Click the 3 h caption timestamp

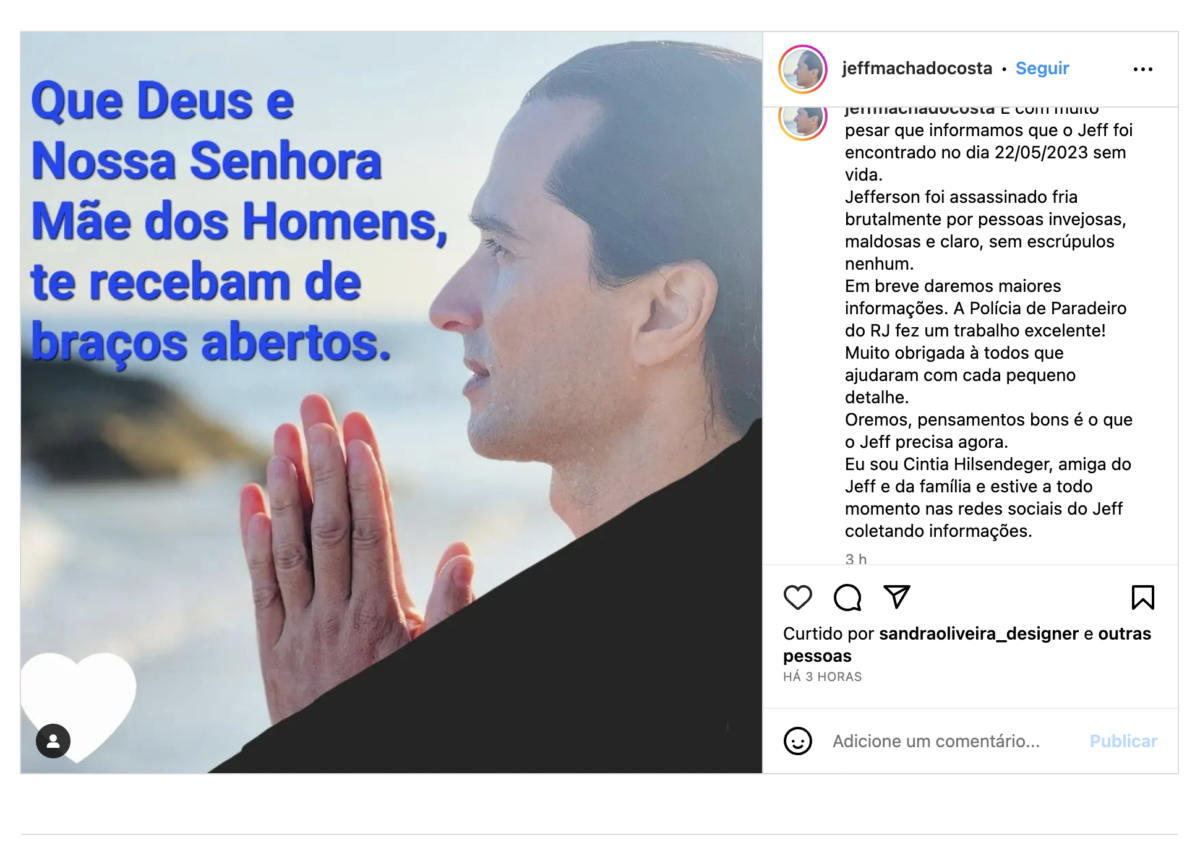(x=856, y=559)
